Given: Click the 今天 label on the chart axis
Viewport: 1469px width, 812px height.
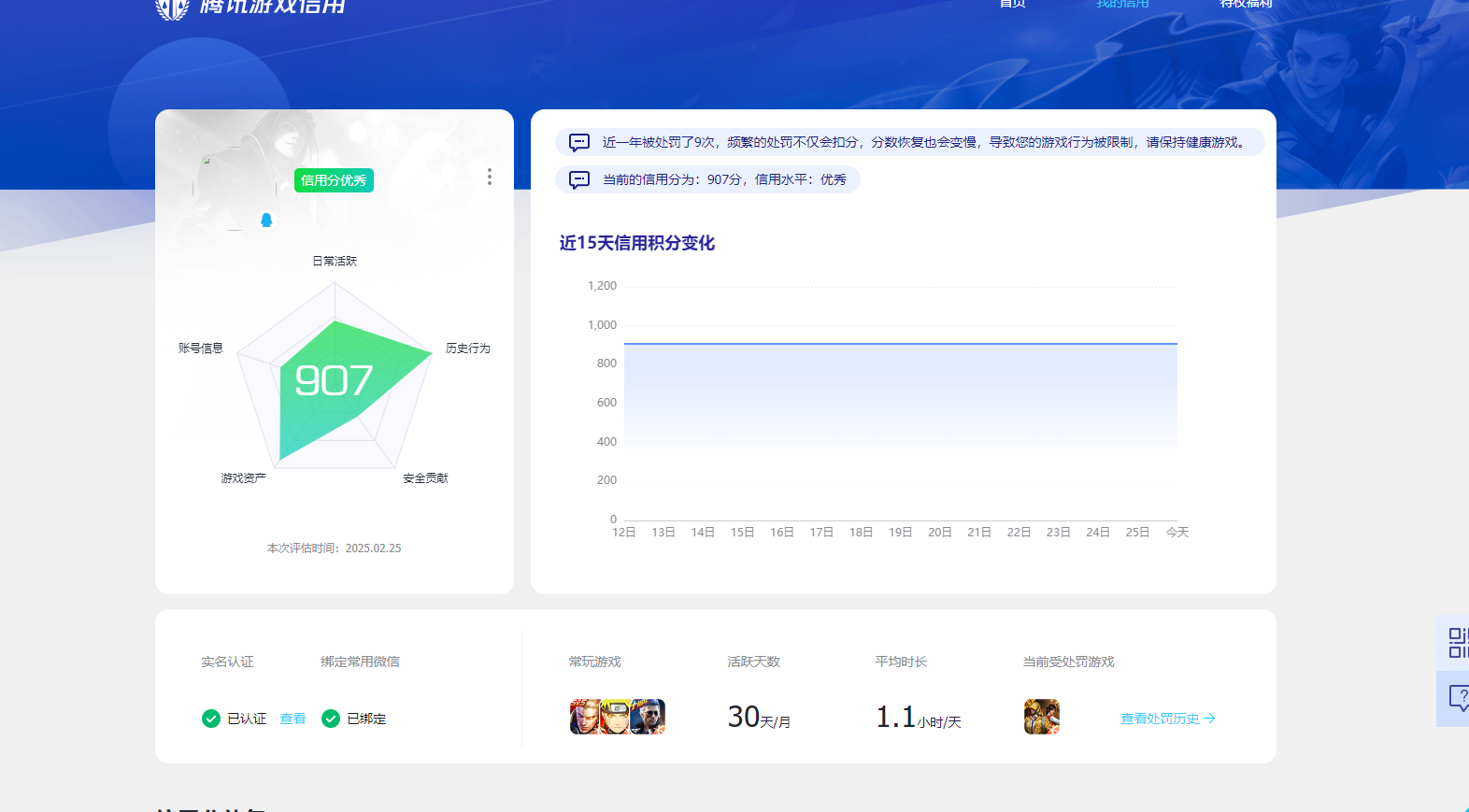Looking at the screenshot, I should point(1177,532).
